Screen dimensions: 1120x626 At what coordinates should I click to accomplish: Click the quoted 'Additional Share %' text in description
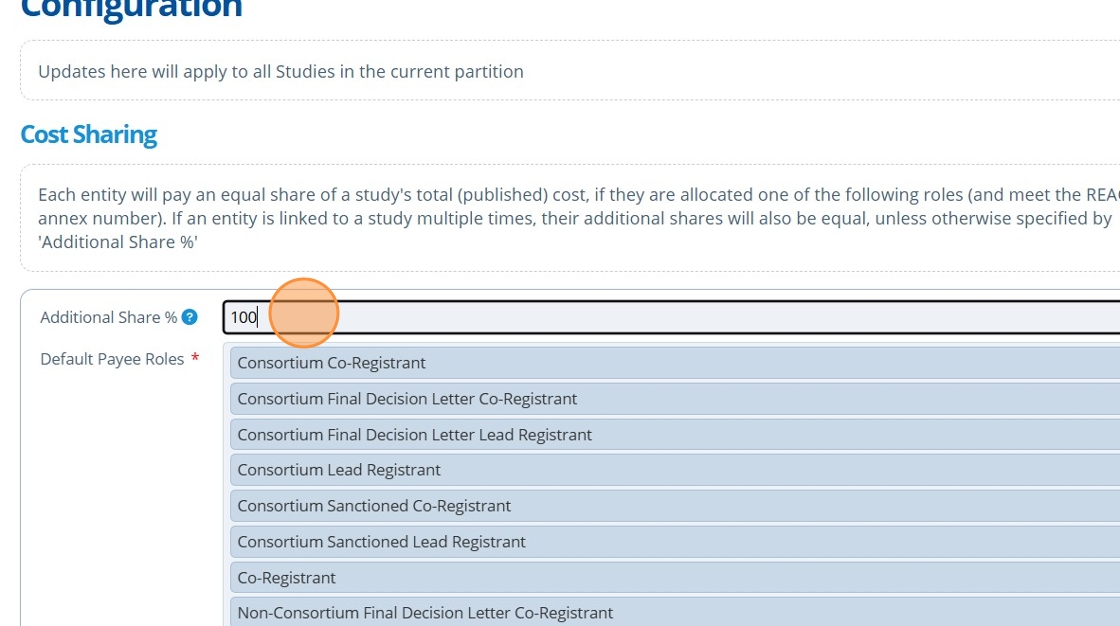118,242
